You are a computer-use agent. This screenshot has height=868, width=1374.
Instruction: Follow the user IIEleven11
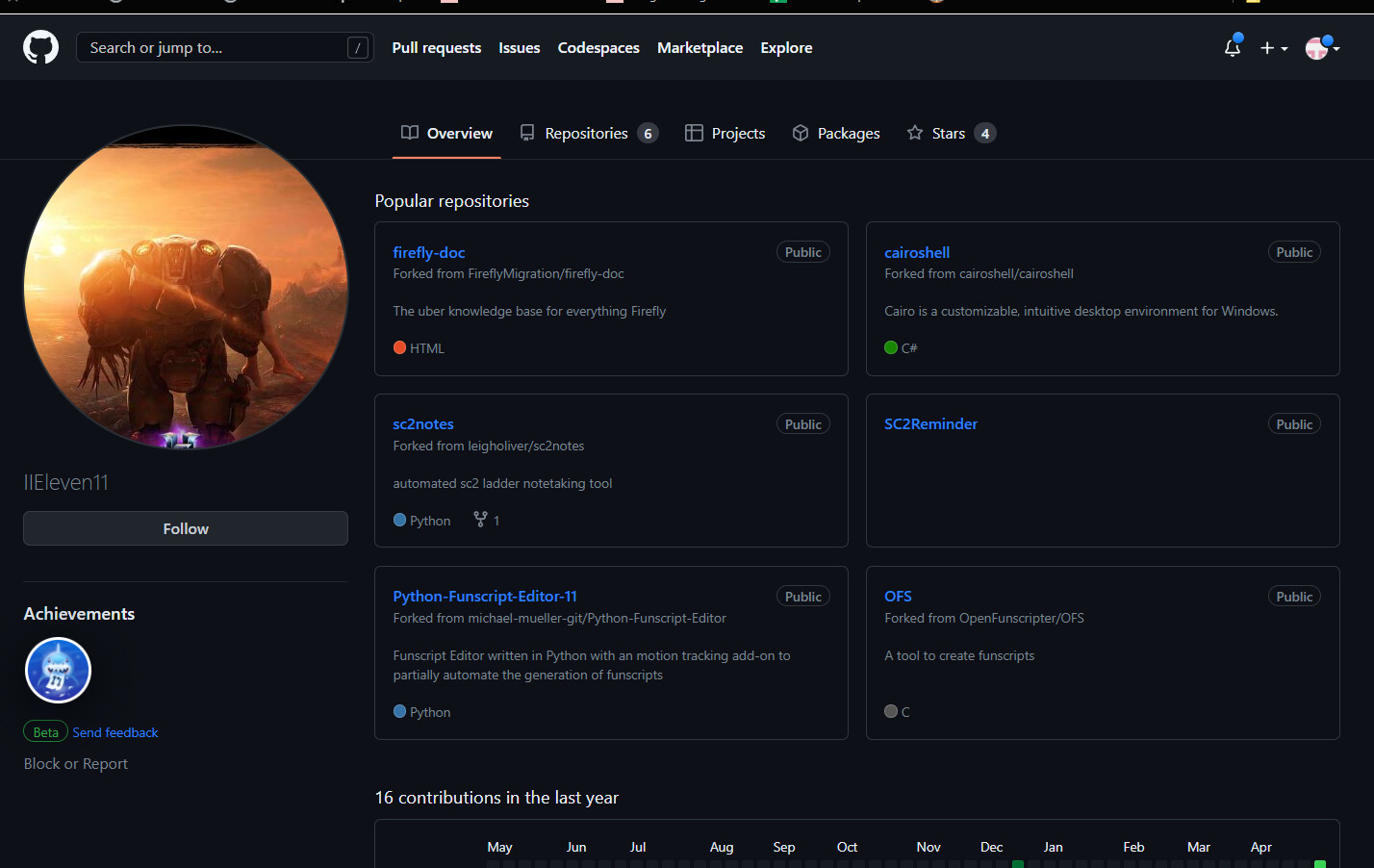(x=186, y=528)
